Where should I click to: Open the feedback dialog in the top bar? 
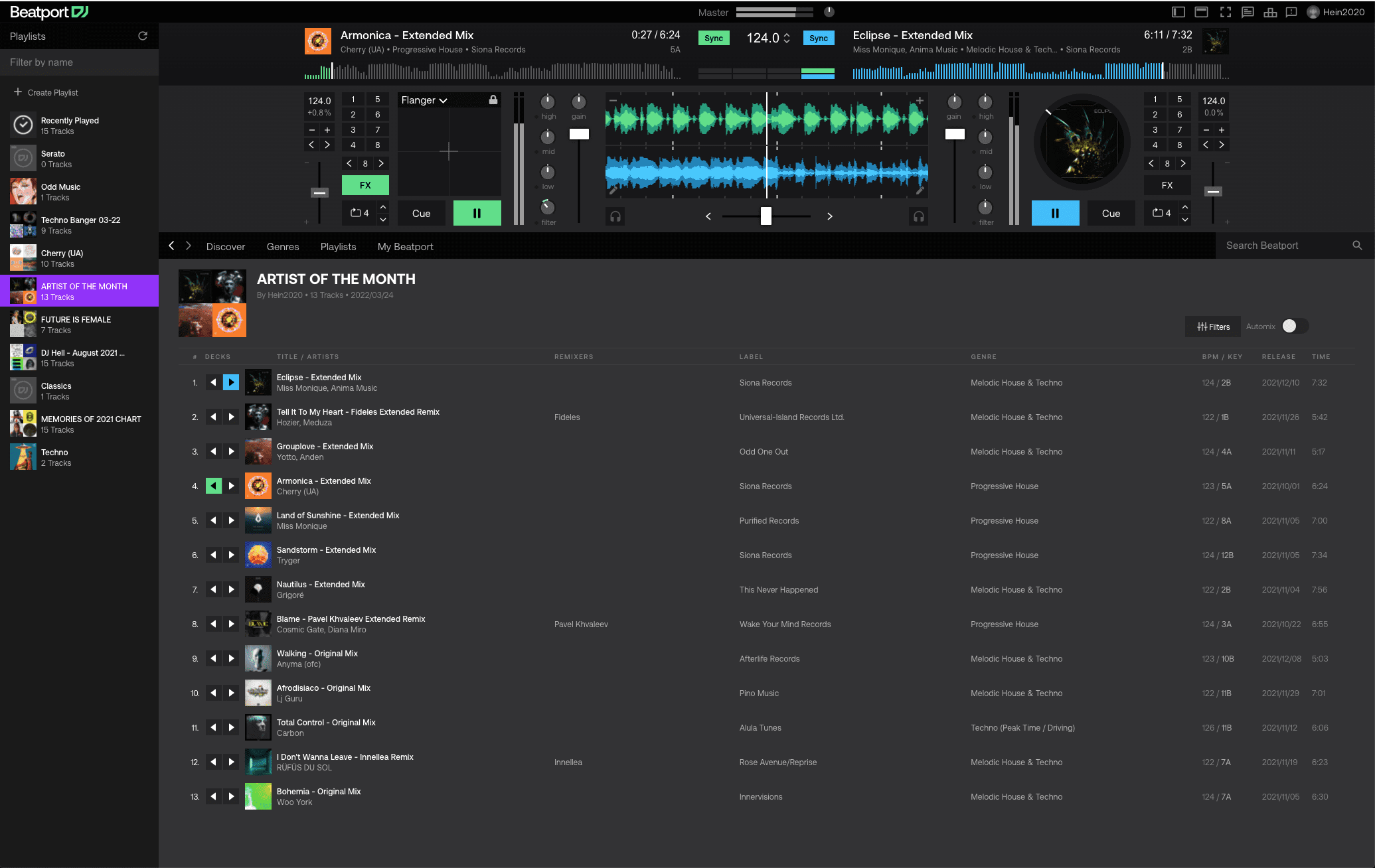tap(1292, 12)
